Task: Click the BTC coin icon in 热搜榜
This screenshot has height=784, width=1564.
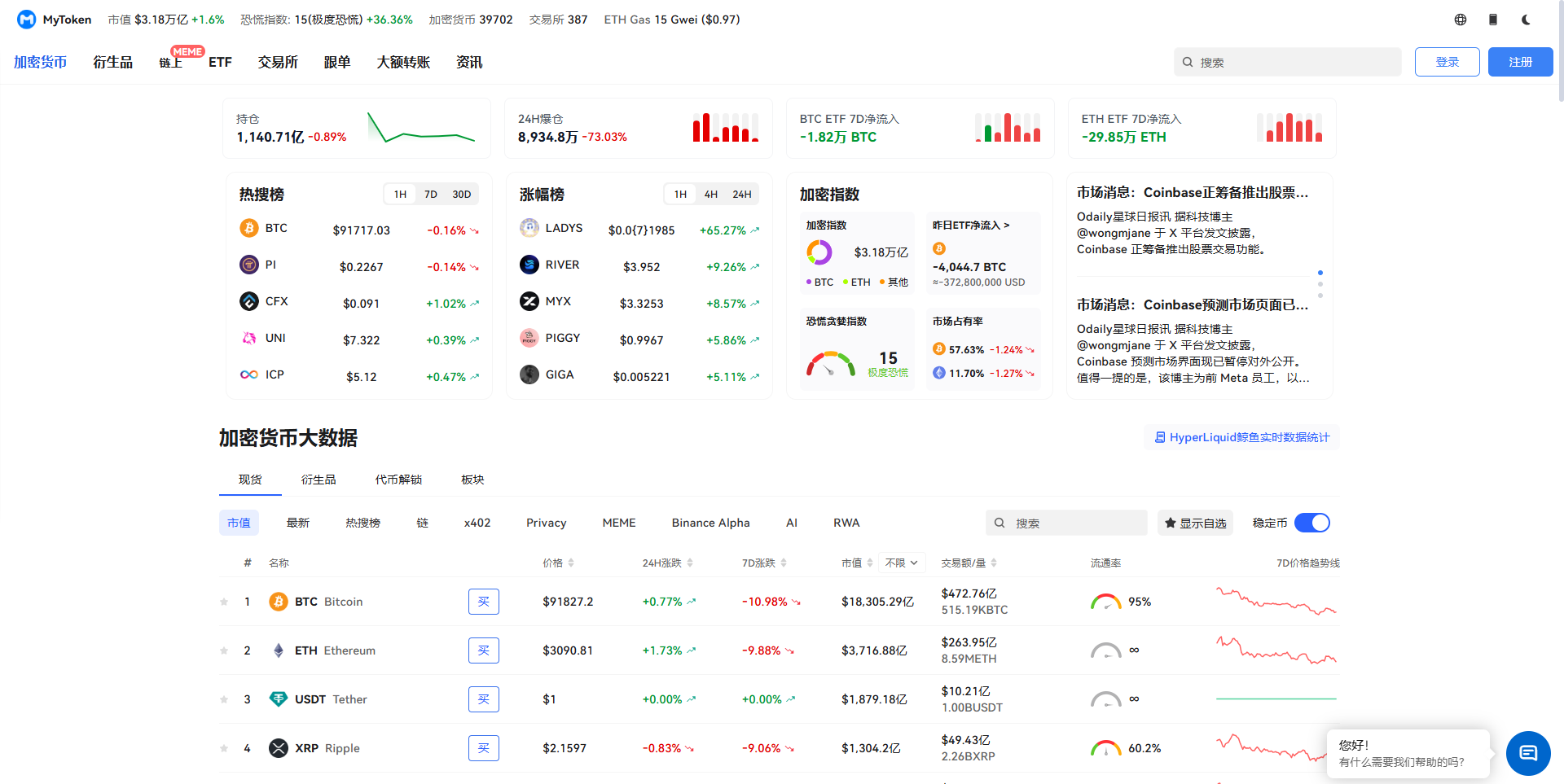Action: coord(249,228)
